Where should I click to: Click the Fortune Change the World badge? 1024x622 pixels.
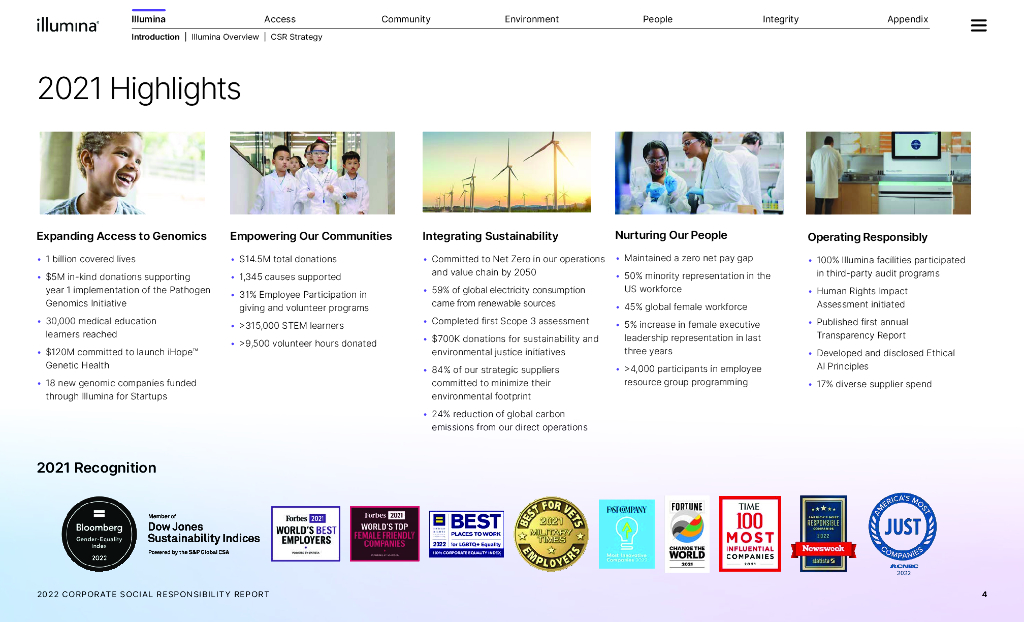687,534
